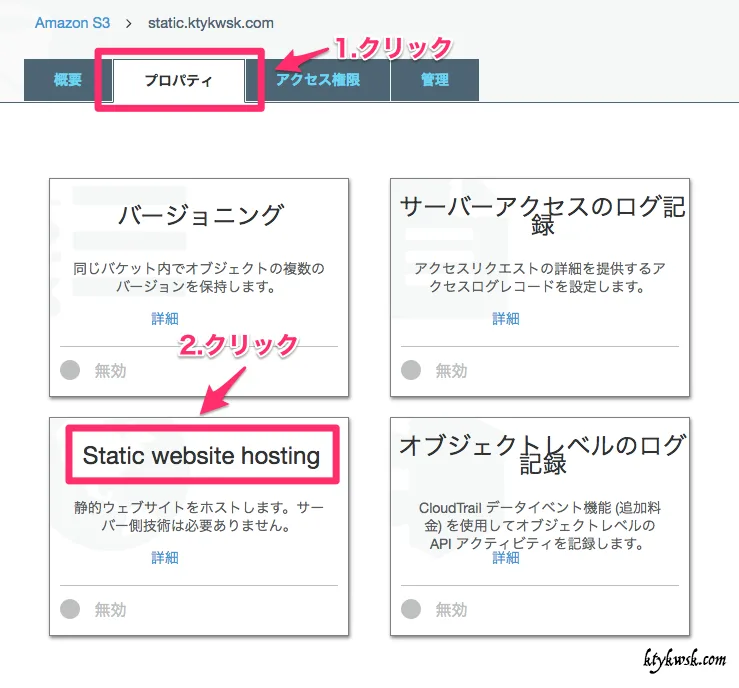Open 詳細 link under サーバーアクセスのログ記録

(506, 319)
